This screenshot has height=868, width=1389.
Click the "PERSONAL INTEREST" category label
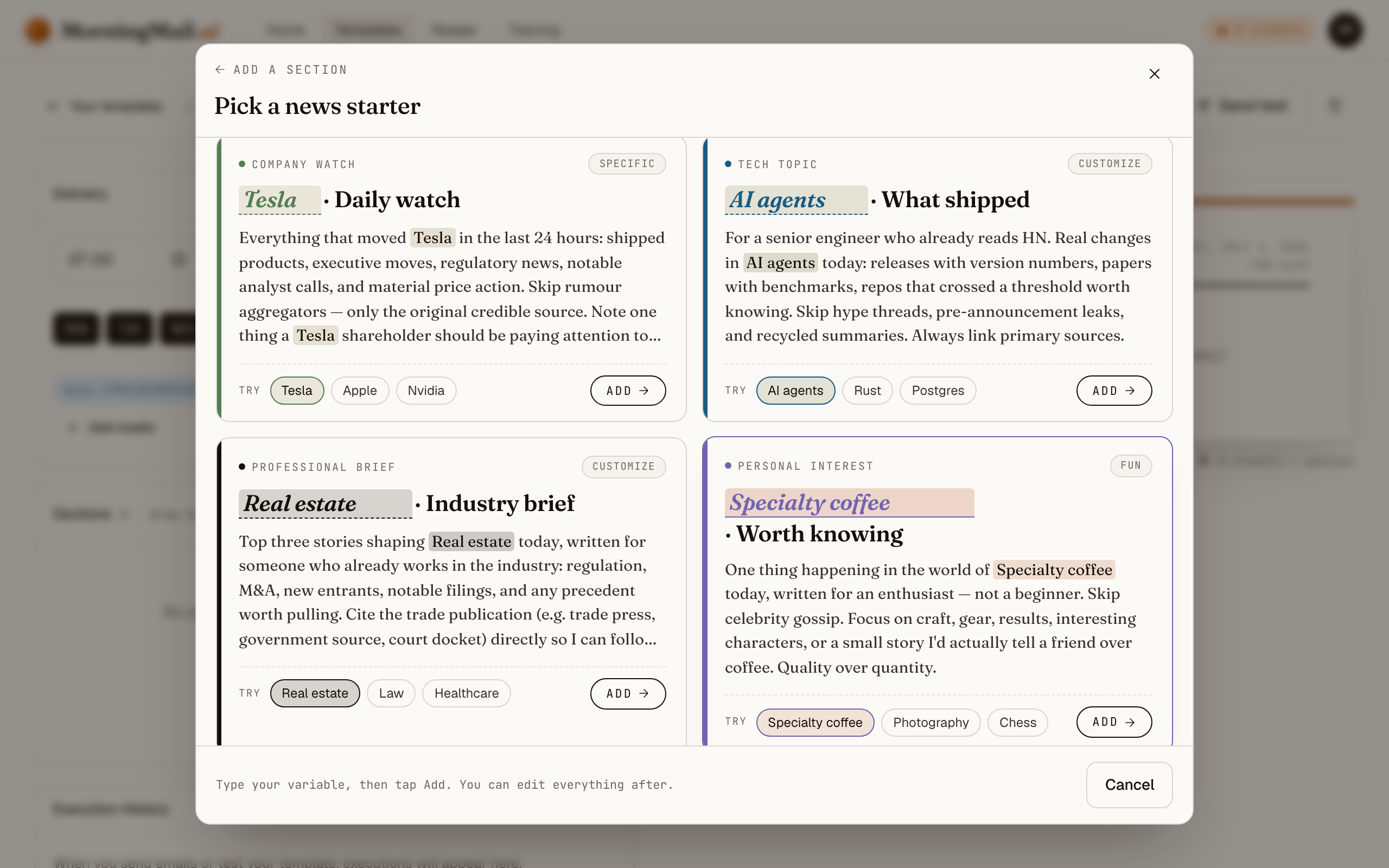click(x=805, y=465)
